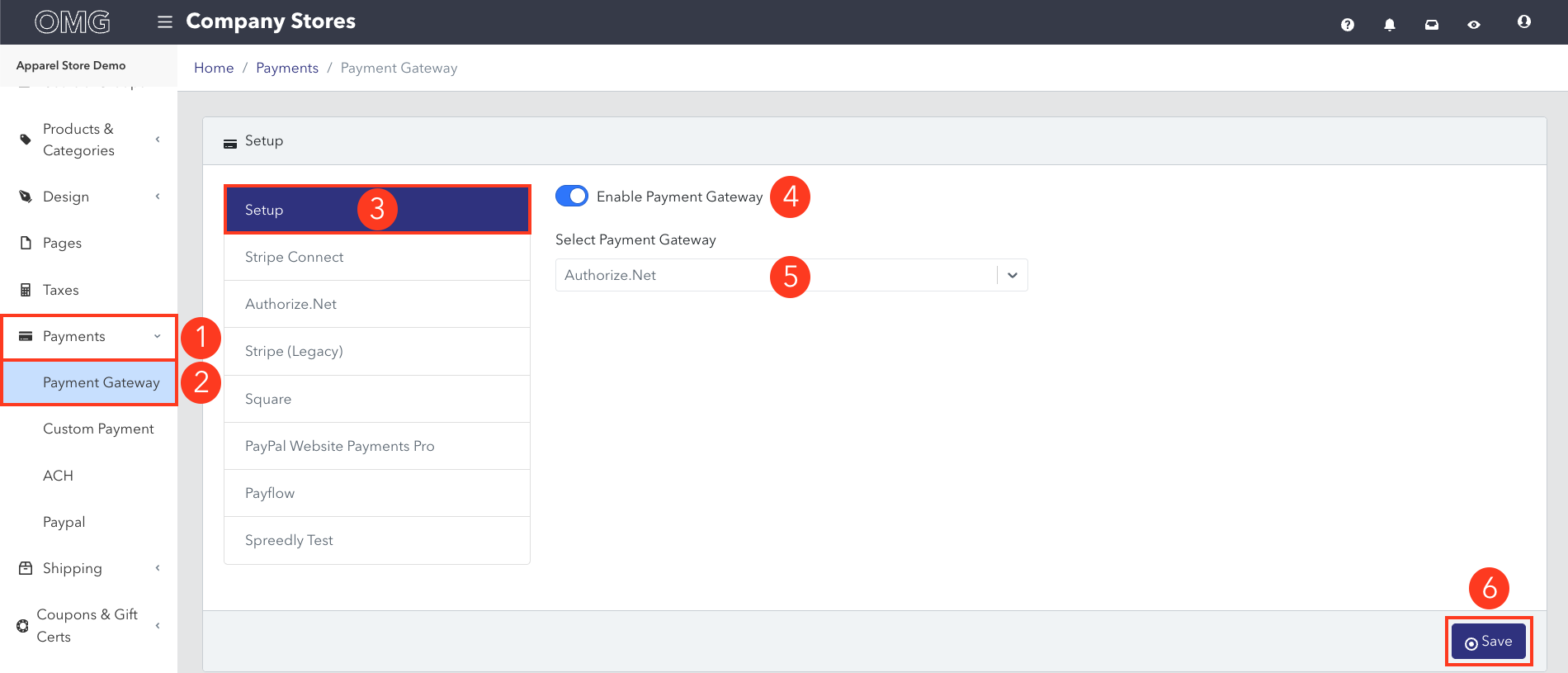Open the PayPal Website Payments Pro tab
1568x673 pixels.
[x=377, y=446]
